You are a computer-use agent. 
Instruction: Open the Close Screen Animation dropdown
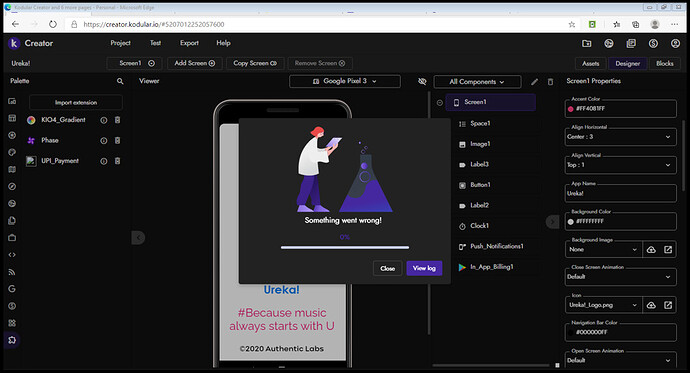620,277
